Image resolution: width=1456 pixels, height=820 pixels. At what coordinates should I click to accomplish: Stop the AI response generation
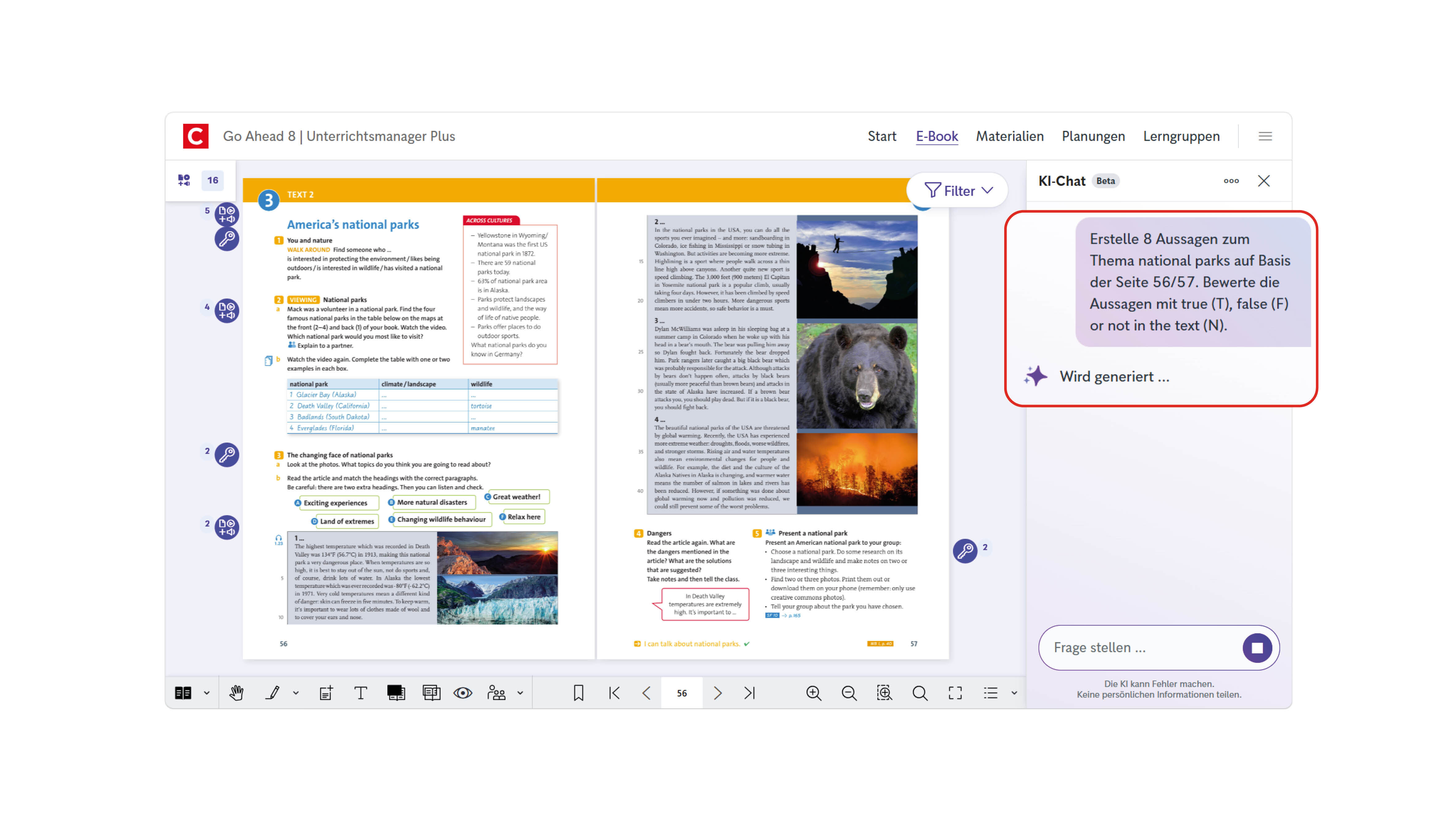1257,647
